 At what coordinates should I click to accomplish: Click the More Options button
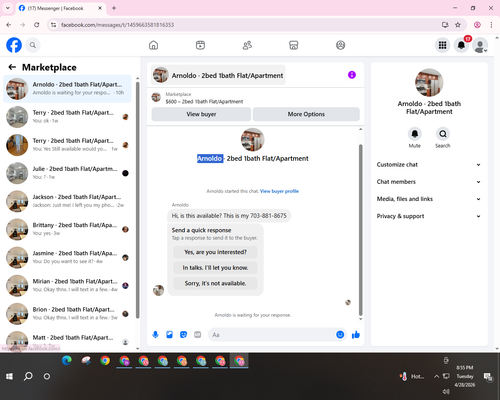(306, 114)
